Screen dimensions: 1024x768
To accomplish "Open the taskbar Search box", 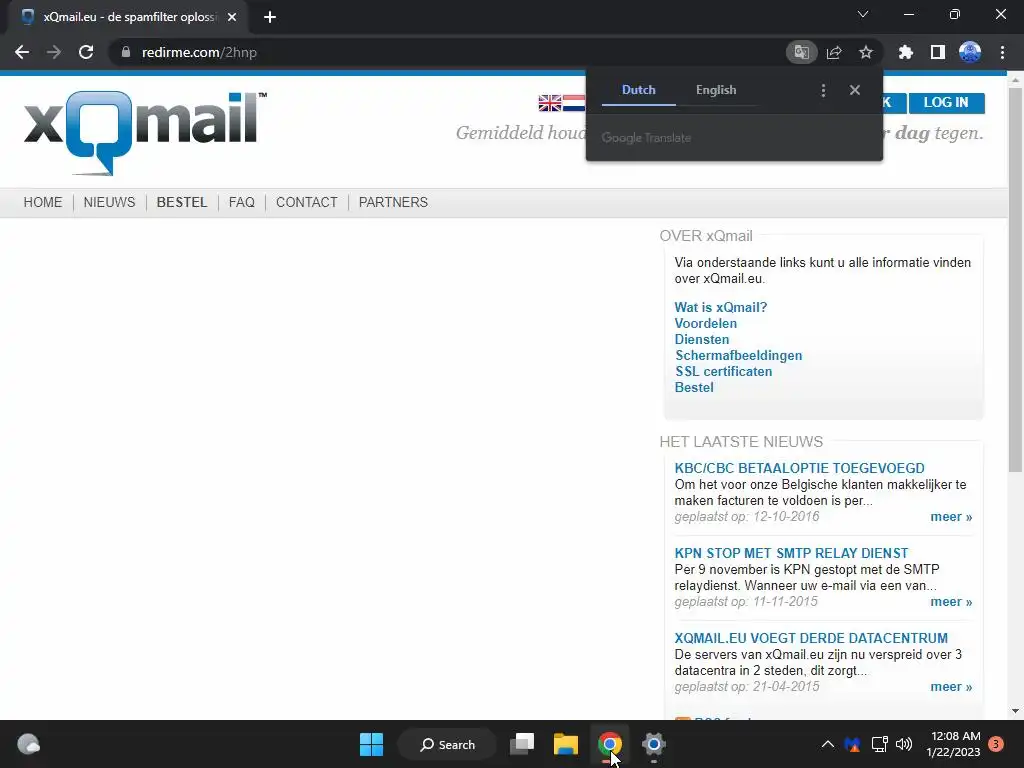I will coord(447,744).
